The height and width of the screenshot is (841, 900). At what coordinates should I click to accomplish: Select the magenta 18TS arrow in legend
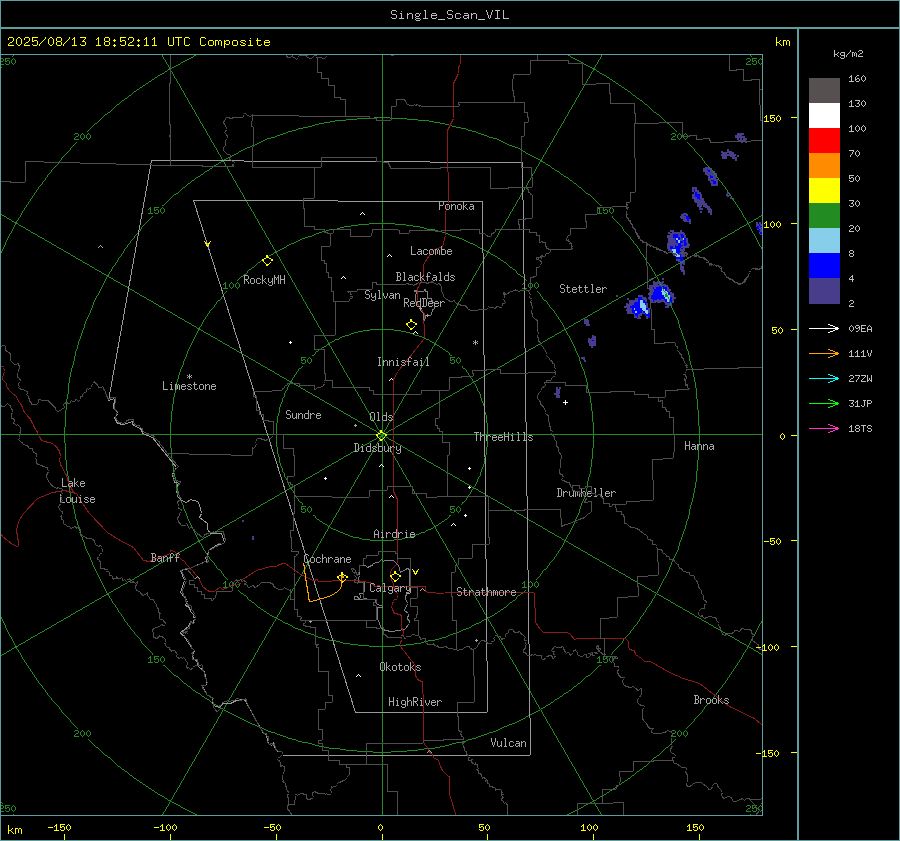[x=824, y=428]
